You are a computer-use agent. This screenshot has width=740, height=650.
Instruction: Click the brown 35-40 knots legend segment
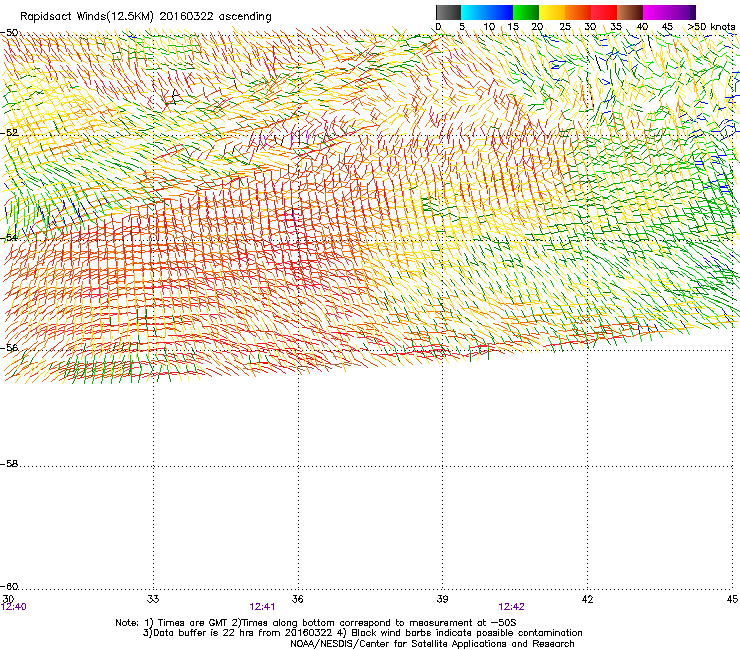630,12
